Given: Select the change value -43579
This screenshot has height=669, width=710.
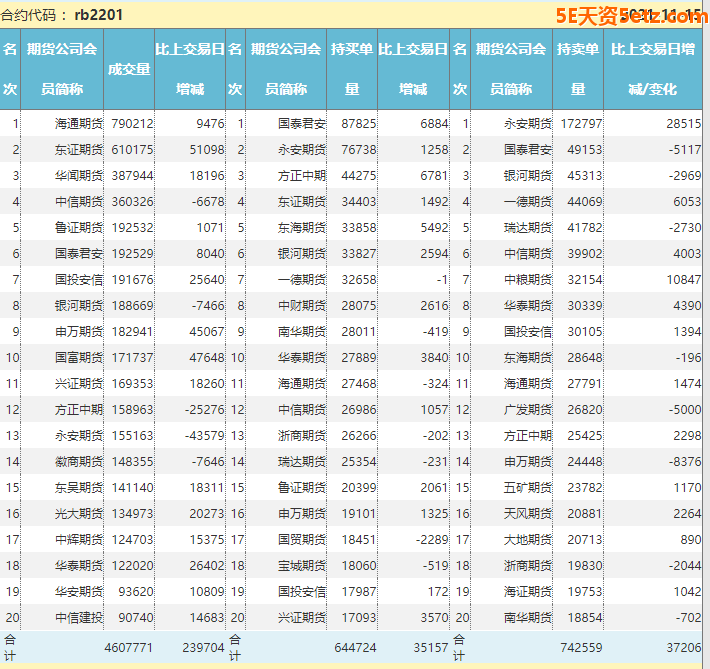Looking at the screenshot, I should tap(204, 436).
